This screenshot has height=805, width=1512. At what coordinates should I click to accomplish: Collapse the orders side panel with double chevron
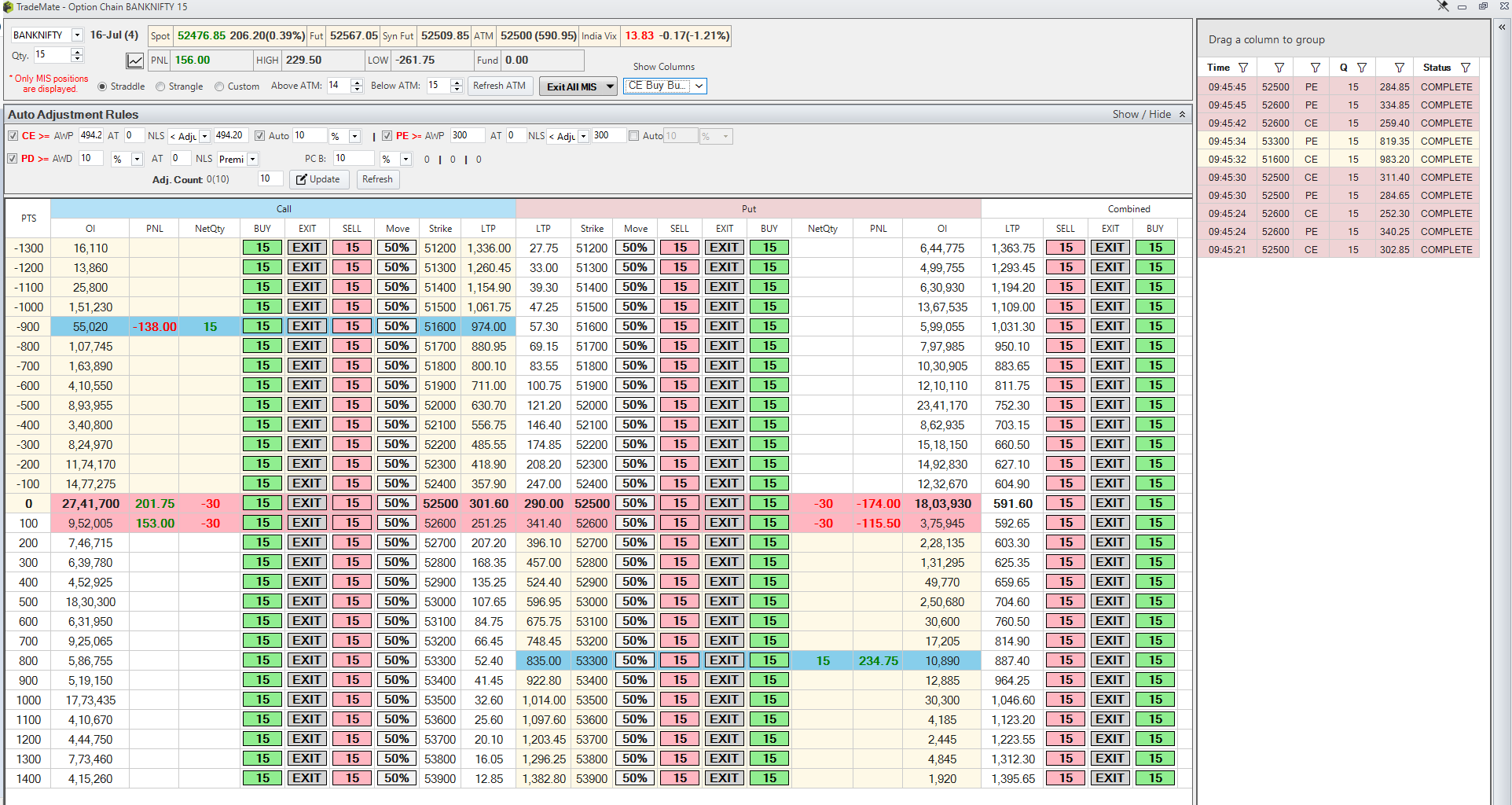1502,27
